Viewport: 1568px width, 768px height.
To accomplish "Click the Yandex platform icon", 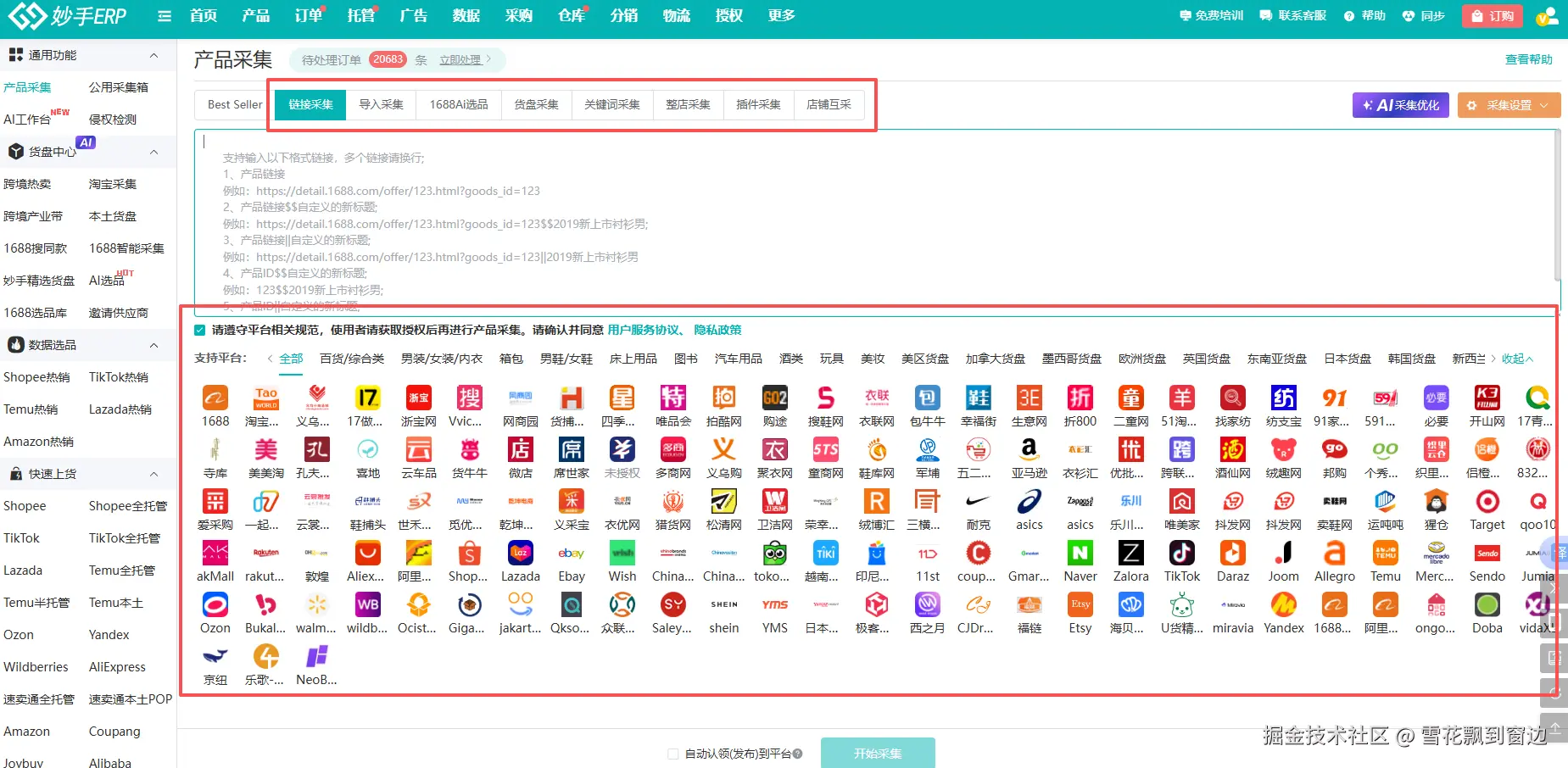I will coord(1284,604).
